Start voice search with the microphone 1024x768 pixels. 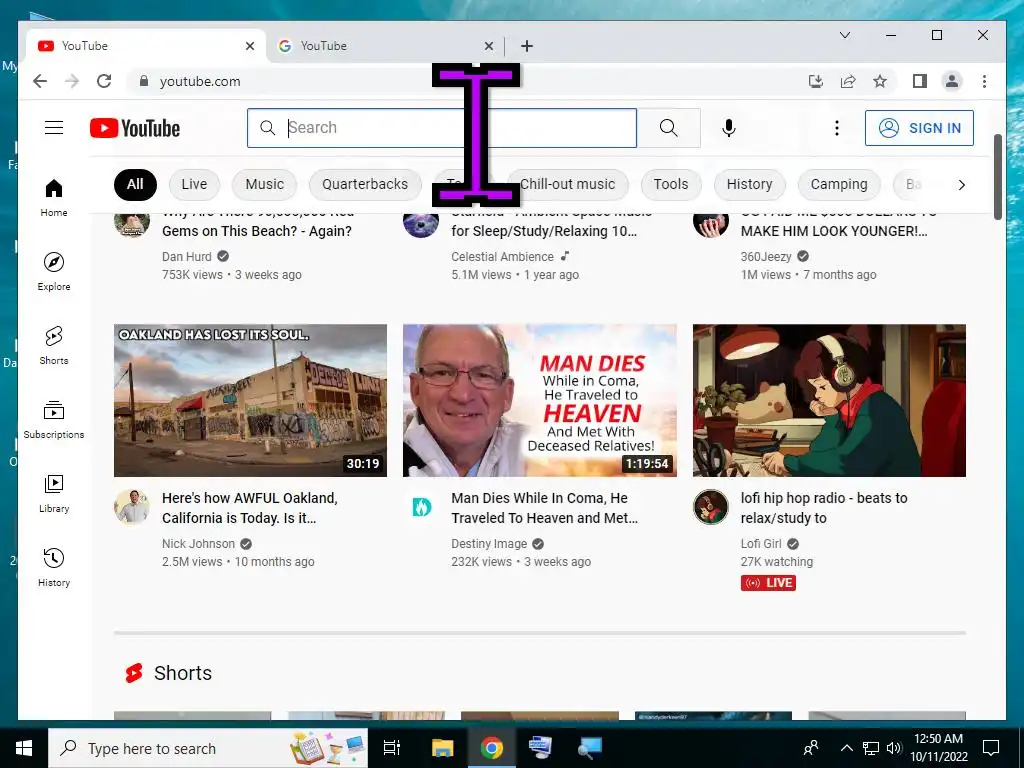point(729,127)
